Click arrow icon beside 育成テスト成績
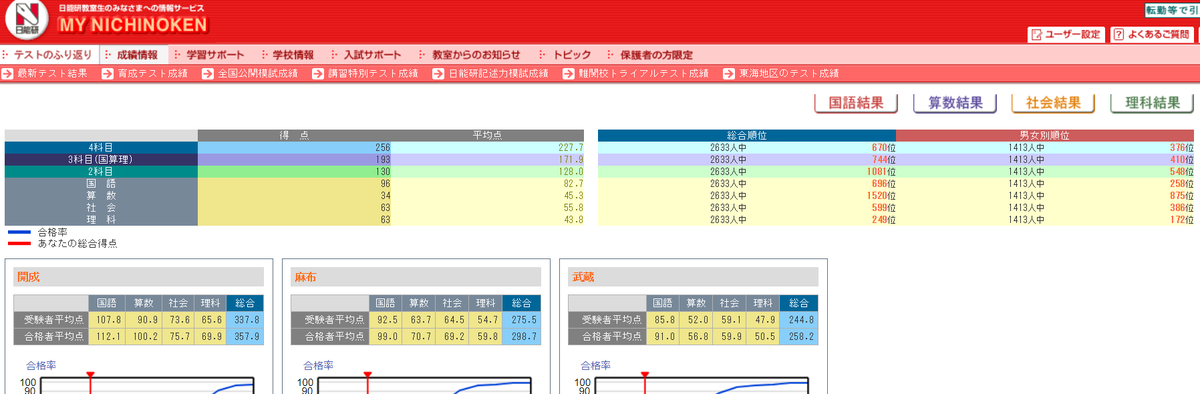The image size is (1200, 394). click(x=108, y=74)
